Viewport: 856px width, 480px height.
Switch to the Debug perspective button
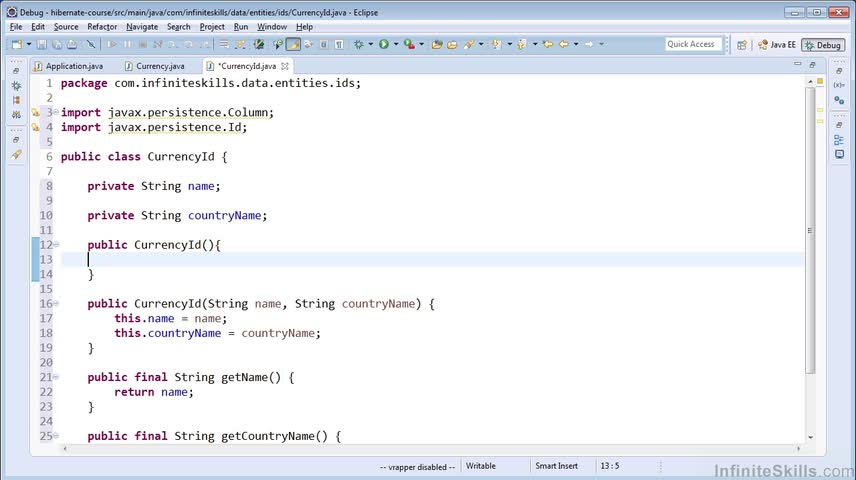pyautogui.click(x=823, y=45)
